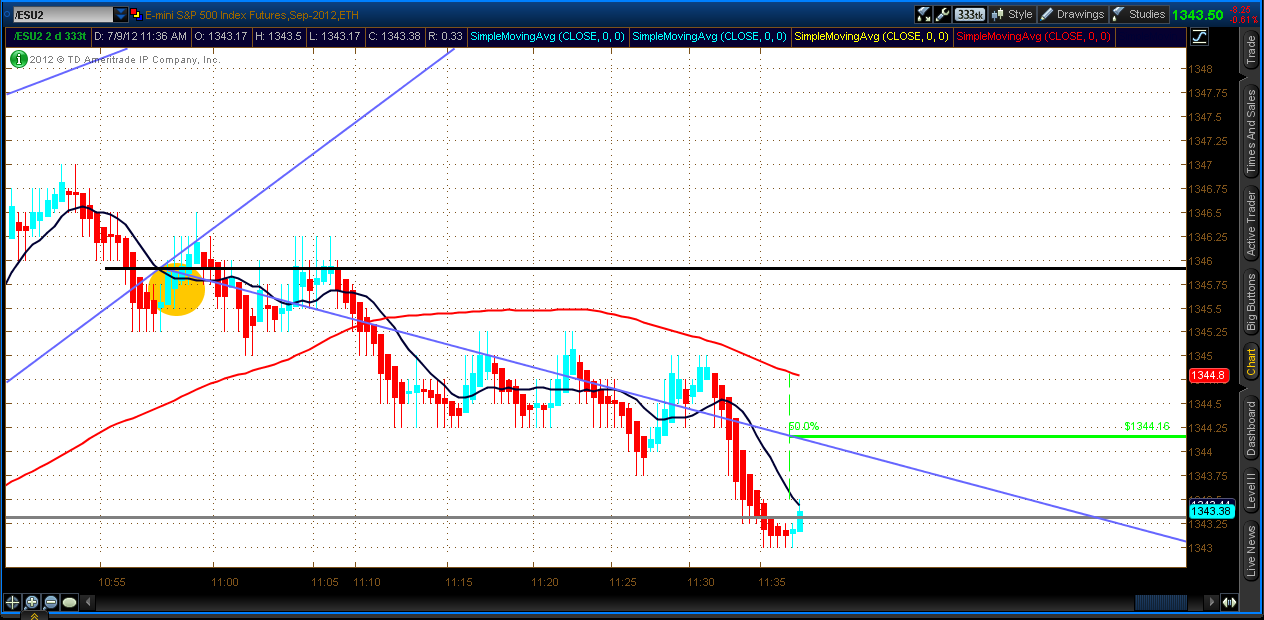
Task: Click the zoom in plus icon
Action: (32, 602)
